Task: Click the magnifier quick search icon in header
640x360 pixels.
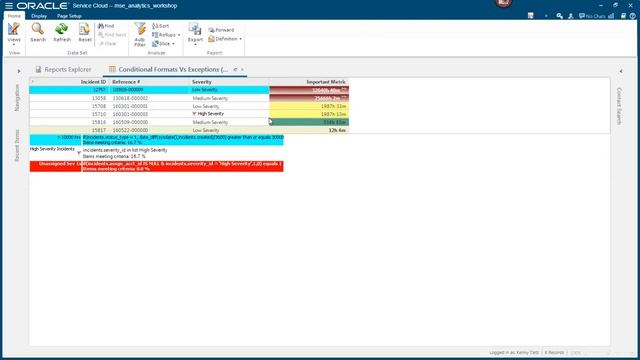Action: pos(559,16)
